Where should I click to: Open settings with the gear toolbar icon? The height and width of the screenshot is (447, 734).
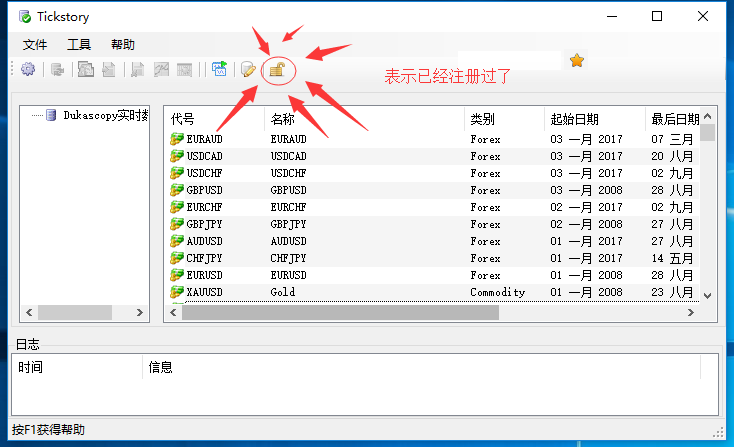tap(28, 69)
